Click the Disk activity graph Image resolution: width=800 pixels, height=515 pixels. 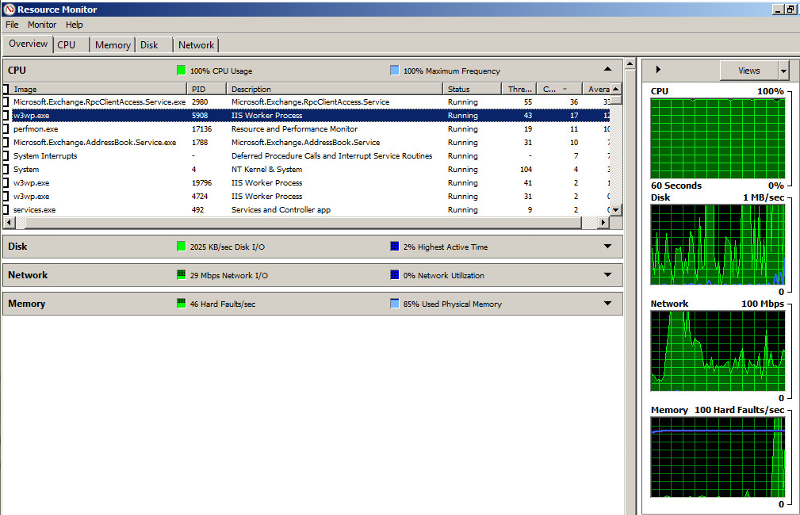pyautogui.click(x=717, y=244)
